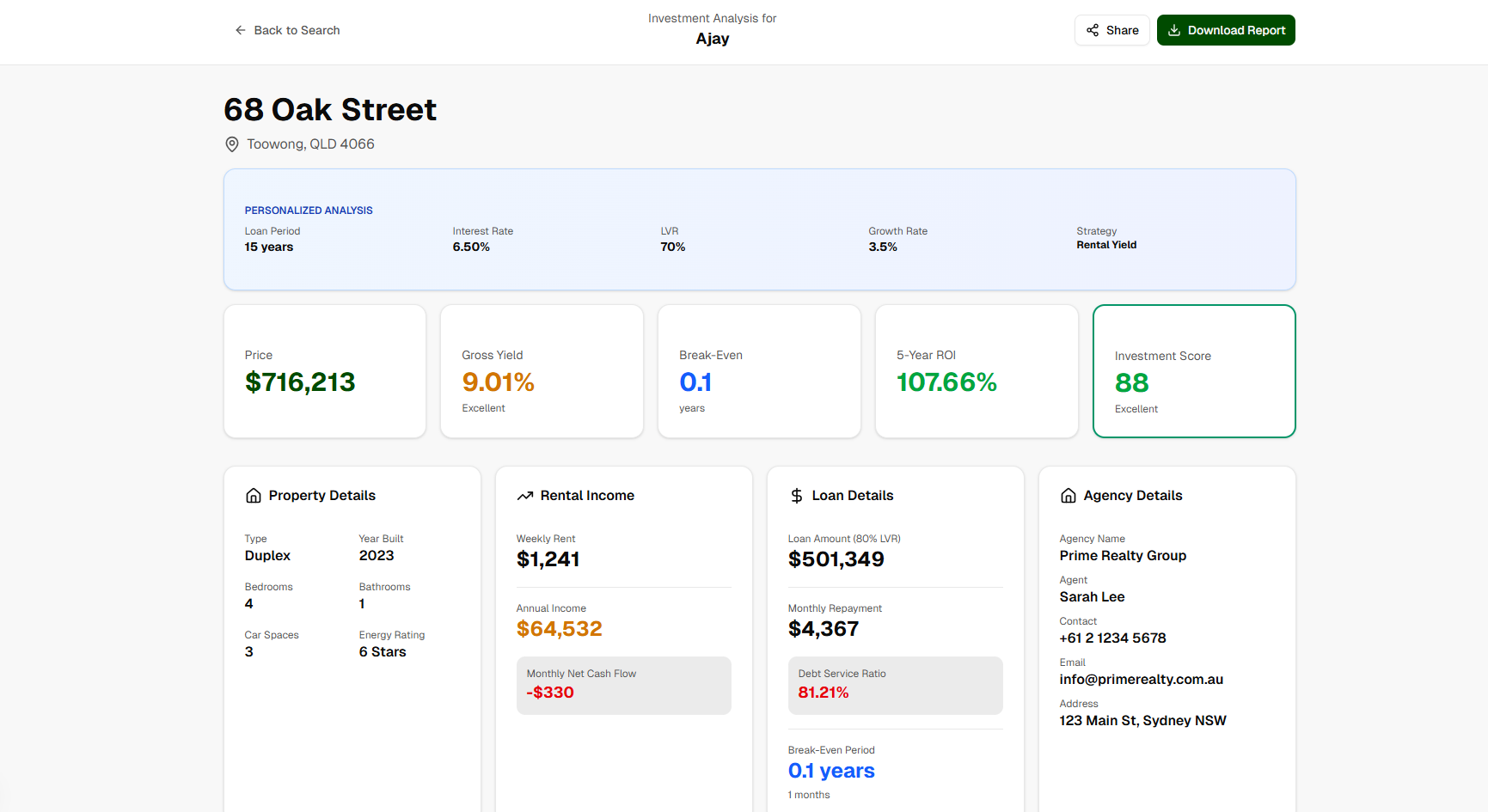Image resolution: width=1488 pixels, height=812 pixels.
Task: Click the trending arrow icon for Rental Income
Action: (525, 496)
